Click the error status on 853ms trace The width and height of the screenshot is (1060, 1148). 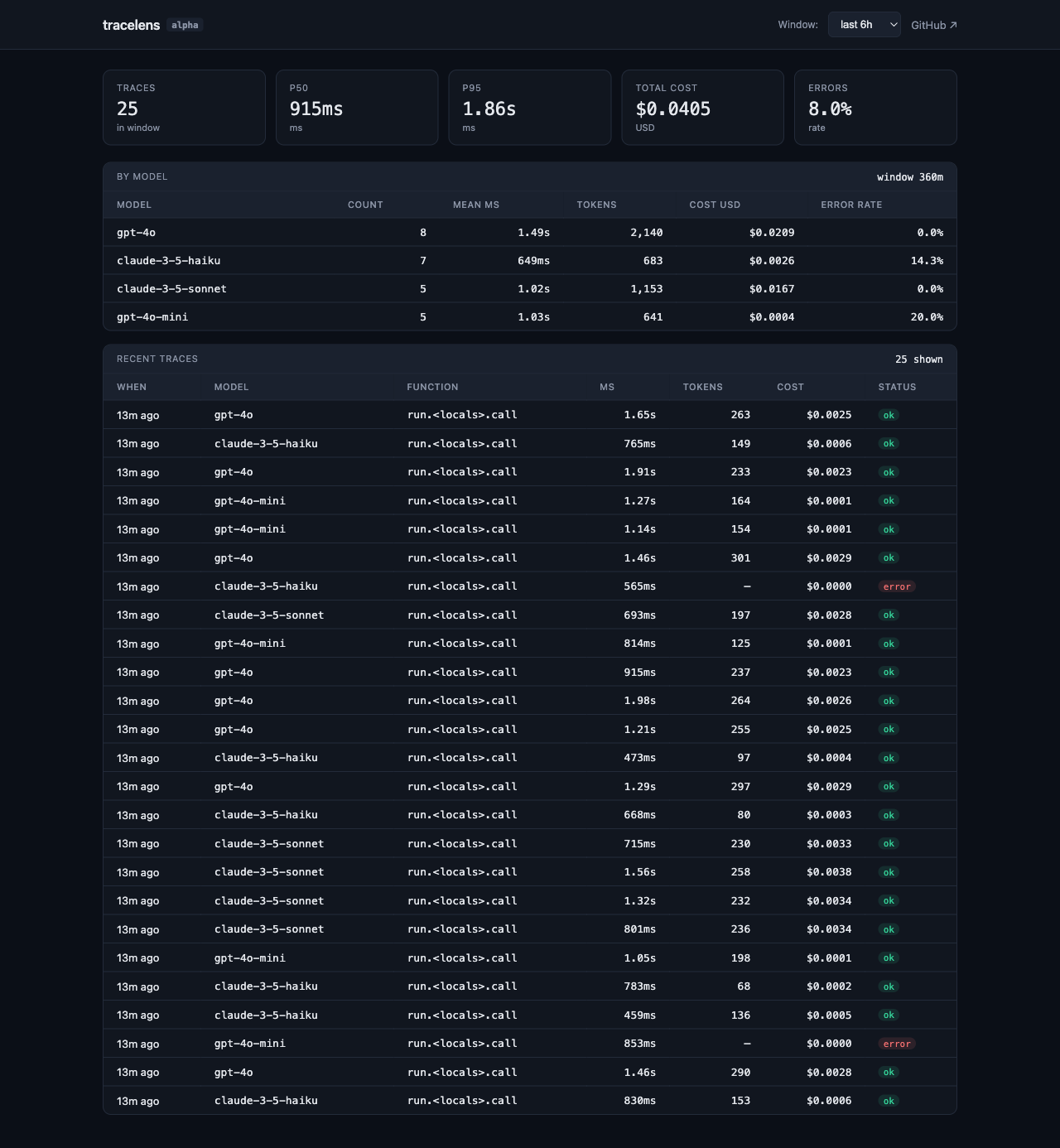click(x=897, y=1044)
